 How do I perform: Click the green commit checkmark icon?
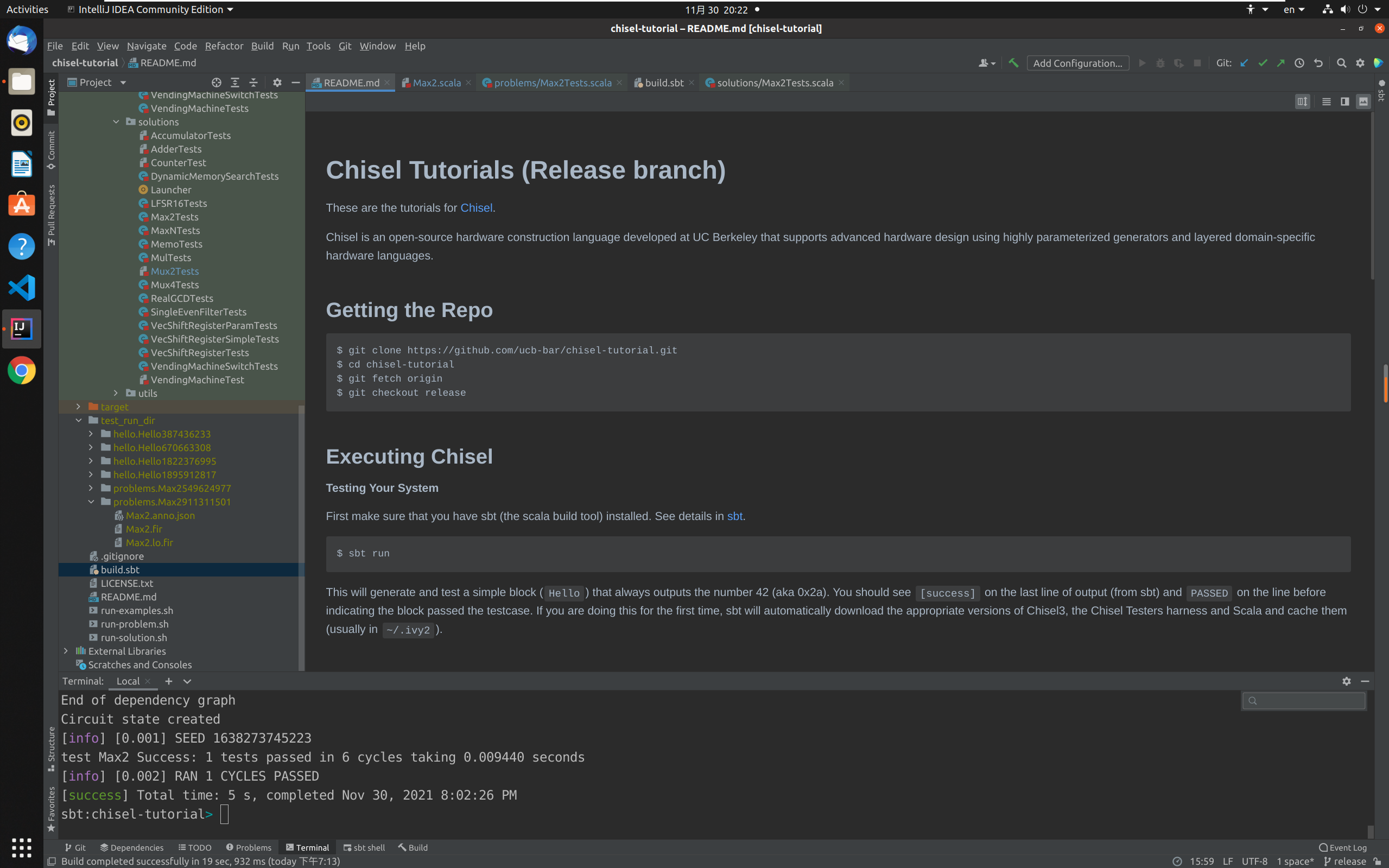[1262, 63]
